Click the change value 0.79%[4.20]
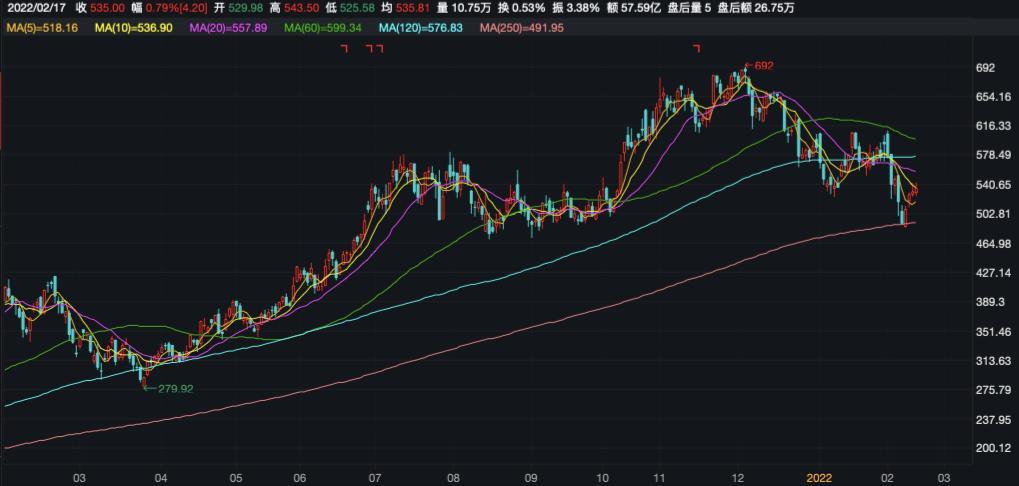1019x486 pixels. [x=176, y=8]
